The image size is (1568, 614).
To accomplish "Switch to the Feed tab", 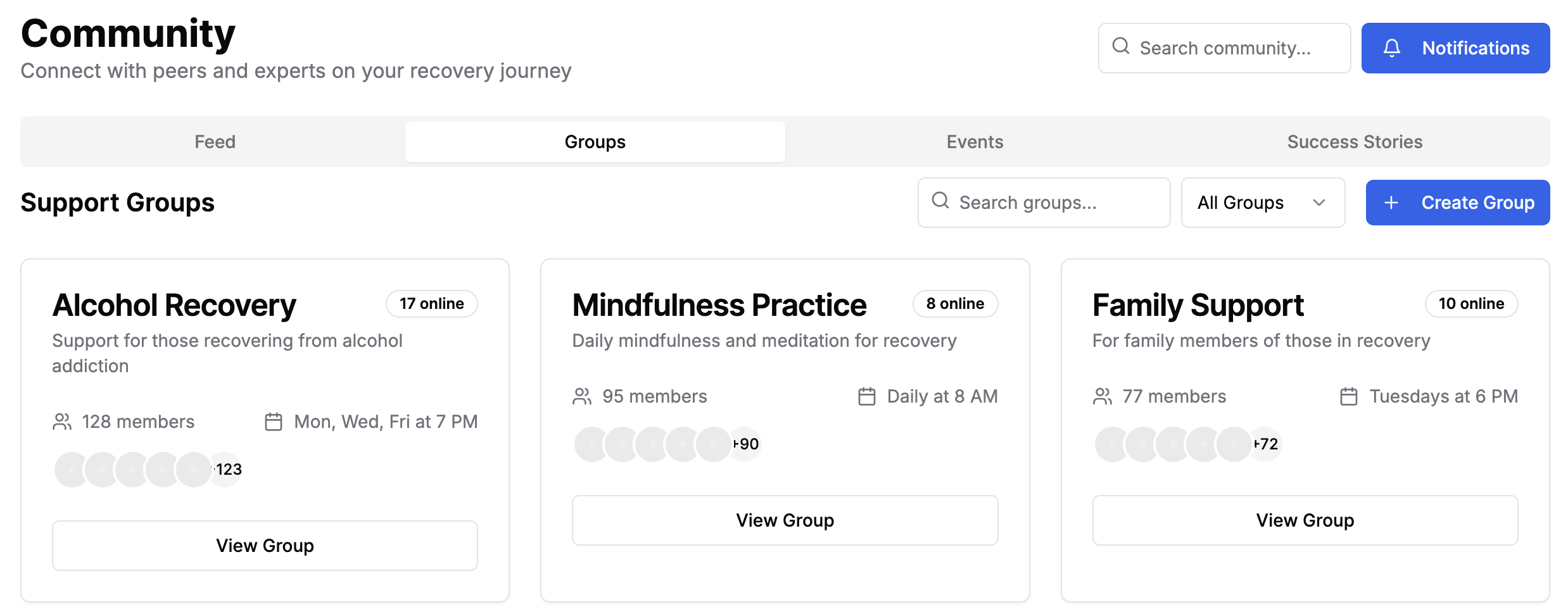I will point(215,142).
